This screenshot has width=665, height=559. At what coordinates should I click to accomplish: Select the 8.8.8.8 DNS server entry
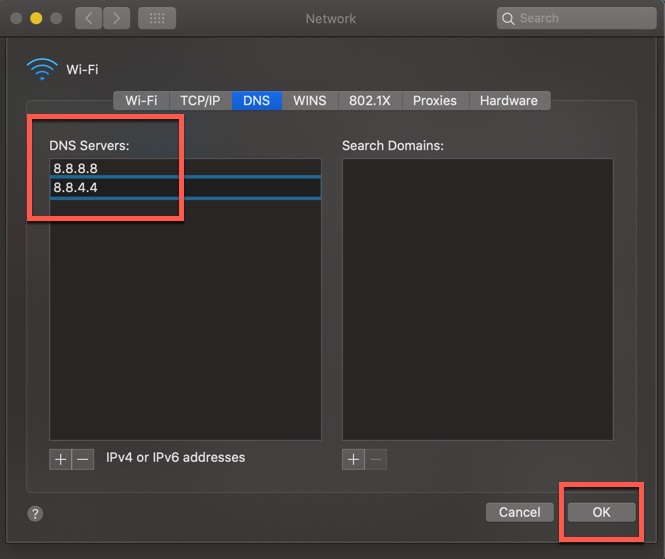coord(185,169)
